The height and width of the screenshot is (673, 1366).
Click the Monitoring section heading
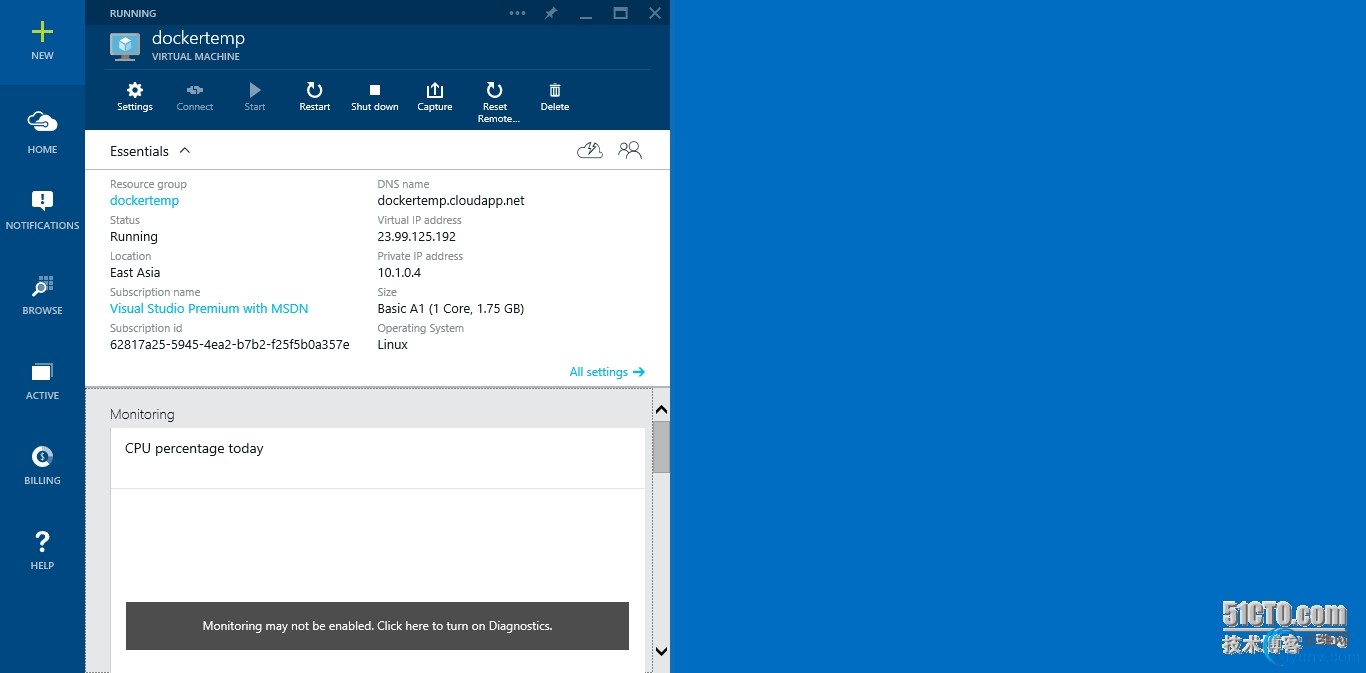tap(142, 414)
